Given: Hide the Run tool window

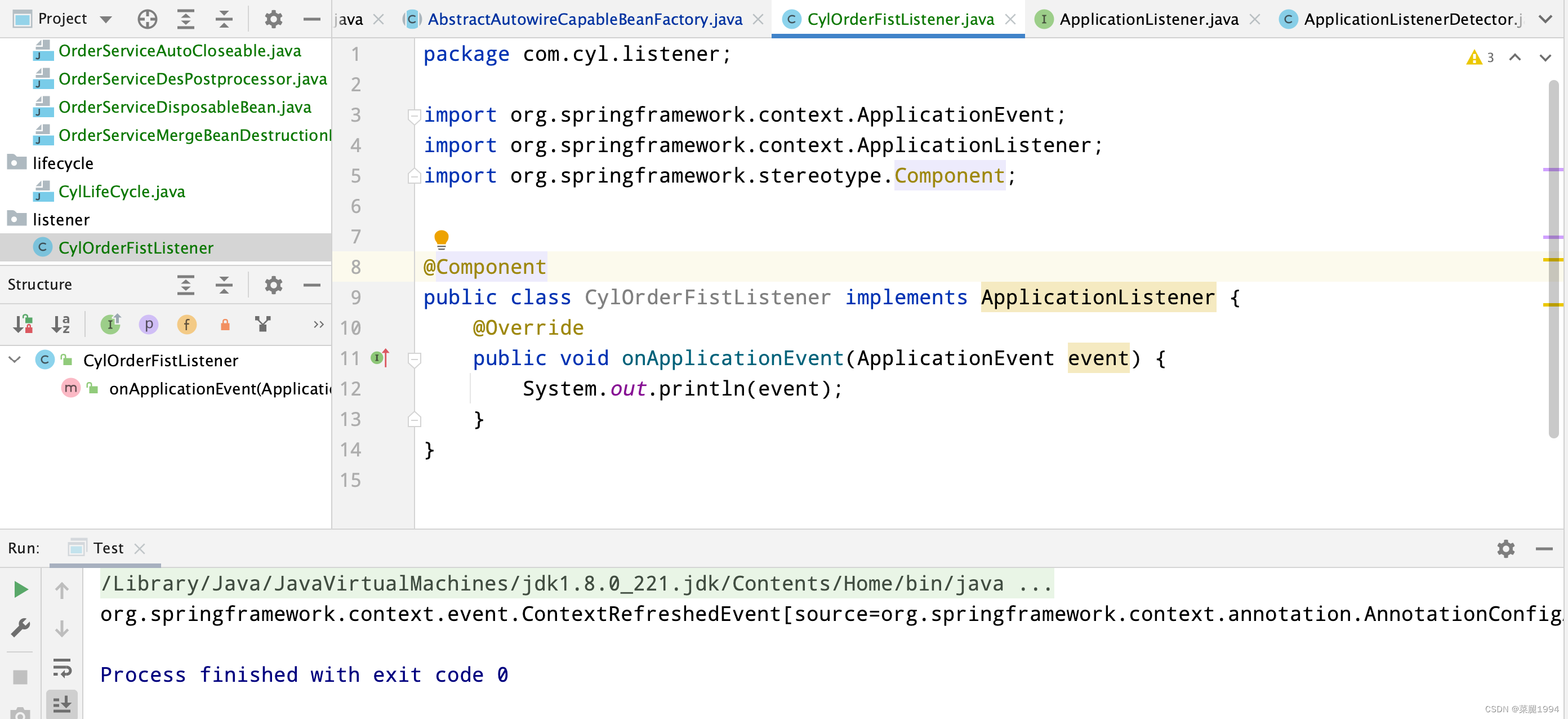Looking at the screenshot, I should click(x=1544, y=548).
